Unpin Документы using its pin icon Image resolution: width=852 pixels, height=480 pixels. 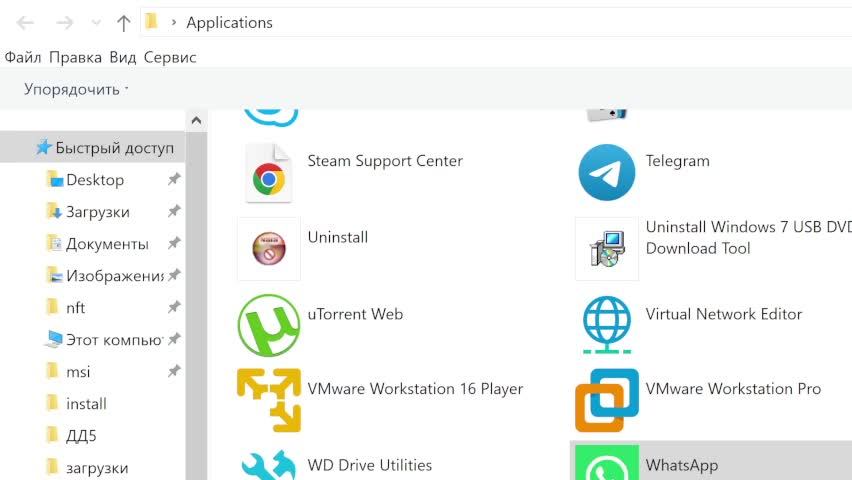[174, 243]
